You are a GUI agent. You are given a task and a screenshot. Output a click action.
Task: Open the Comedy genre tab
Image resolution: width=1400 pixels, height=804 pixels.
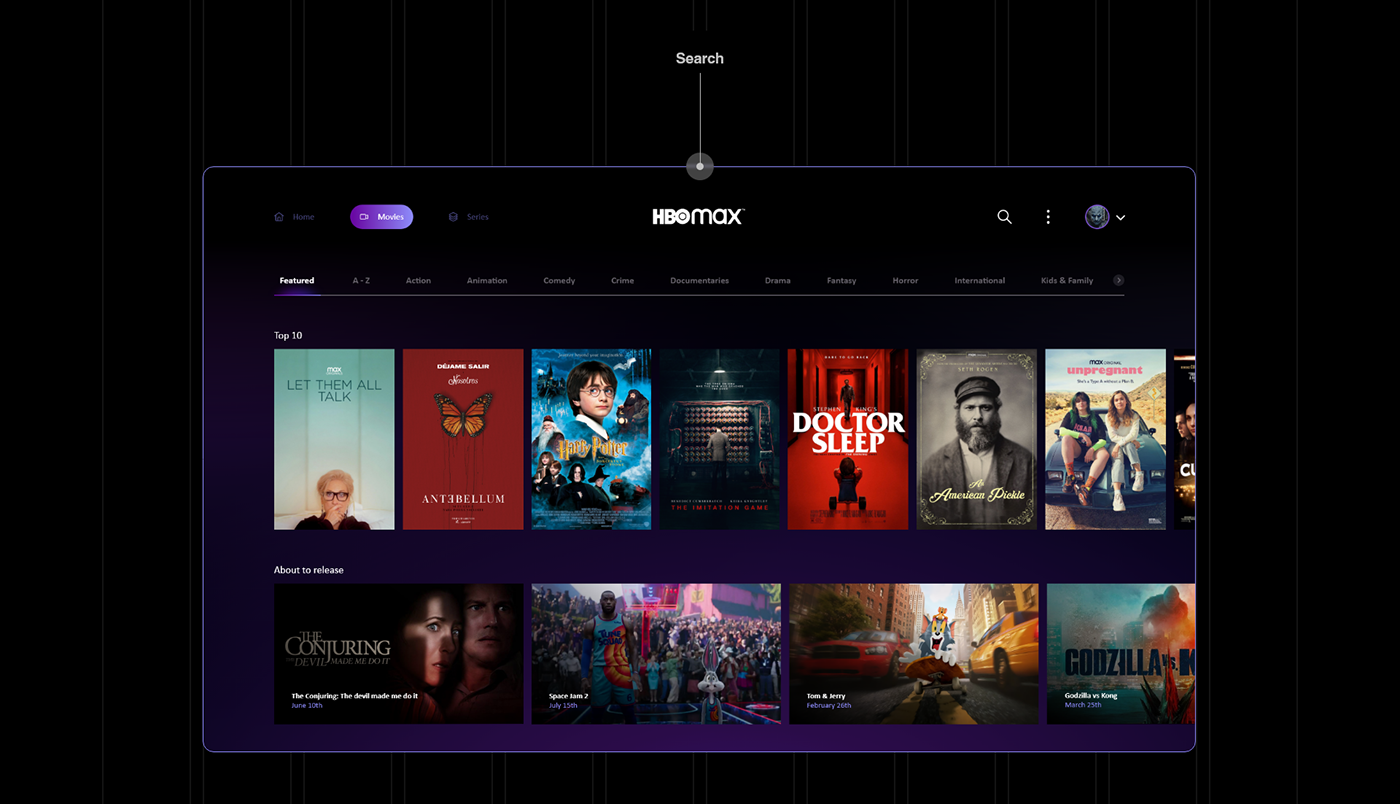tap(559, 281)
